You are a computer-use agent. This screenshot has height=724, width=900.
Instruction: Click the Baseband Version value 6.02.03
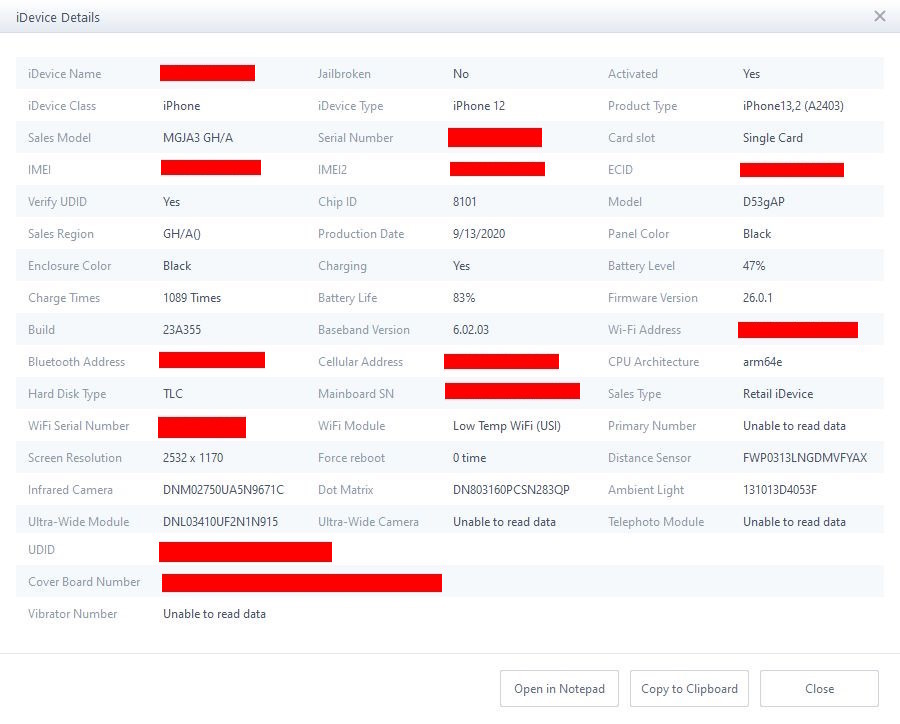coord(471,330)
